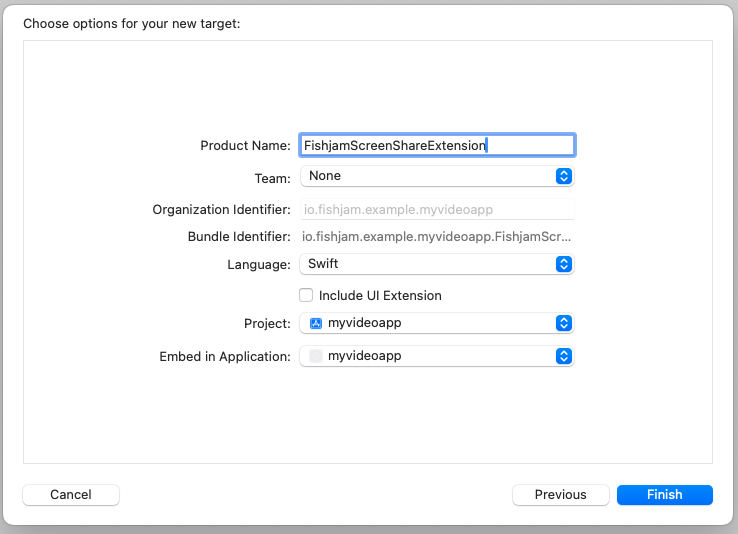
Task: Click the chevron arrows on Language popup
Action: [563, 264]
